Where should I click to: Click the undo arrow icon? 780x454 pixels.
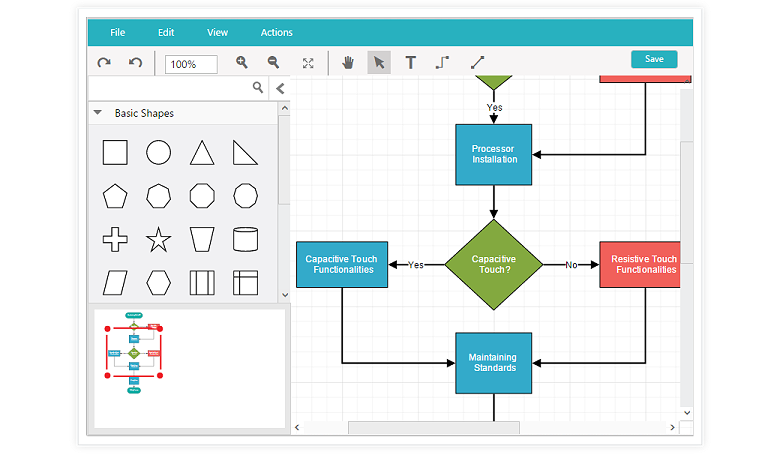(x=135, y=63)
